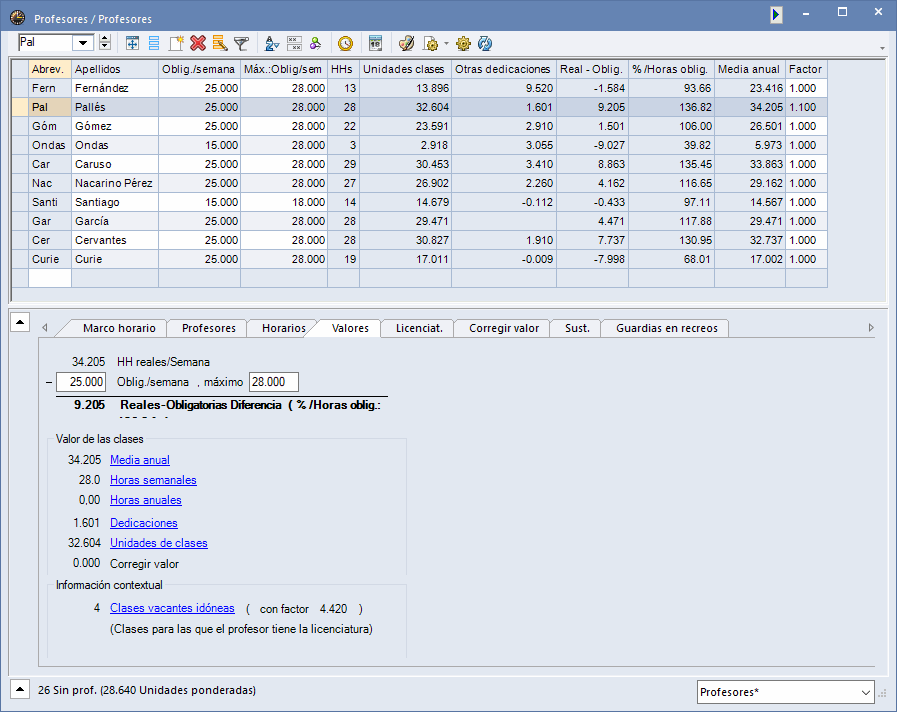897x712 pixels.
Task: Select the Caruso row
Action: point(419,164)
